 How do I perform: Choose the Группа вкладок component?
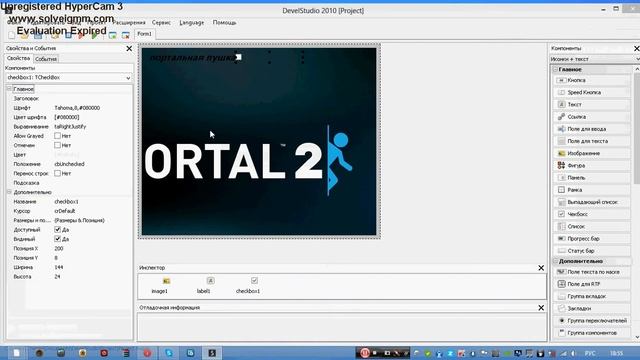pos(591,296)
